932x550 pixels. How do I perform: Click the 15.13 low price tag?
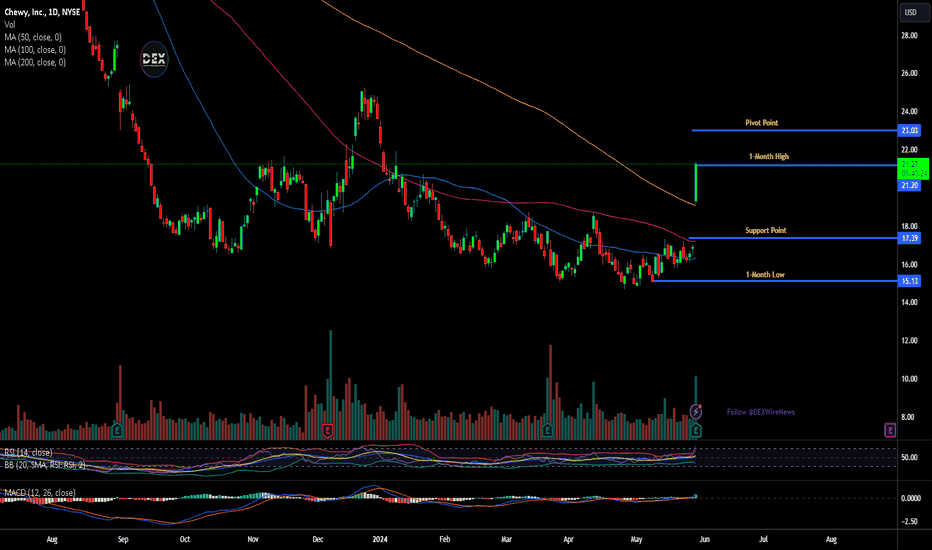point(909,281)
